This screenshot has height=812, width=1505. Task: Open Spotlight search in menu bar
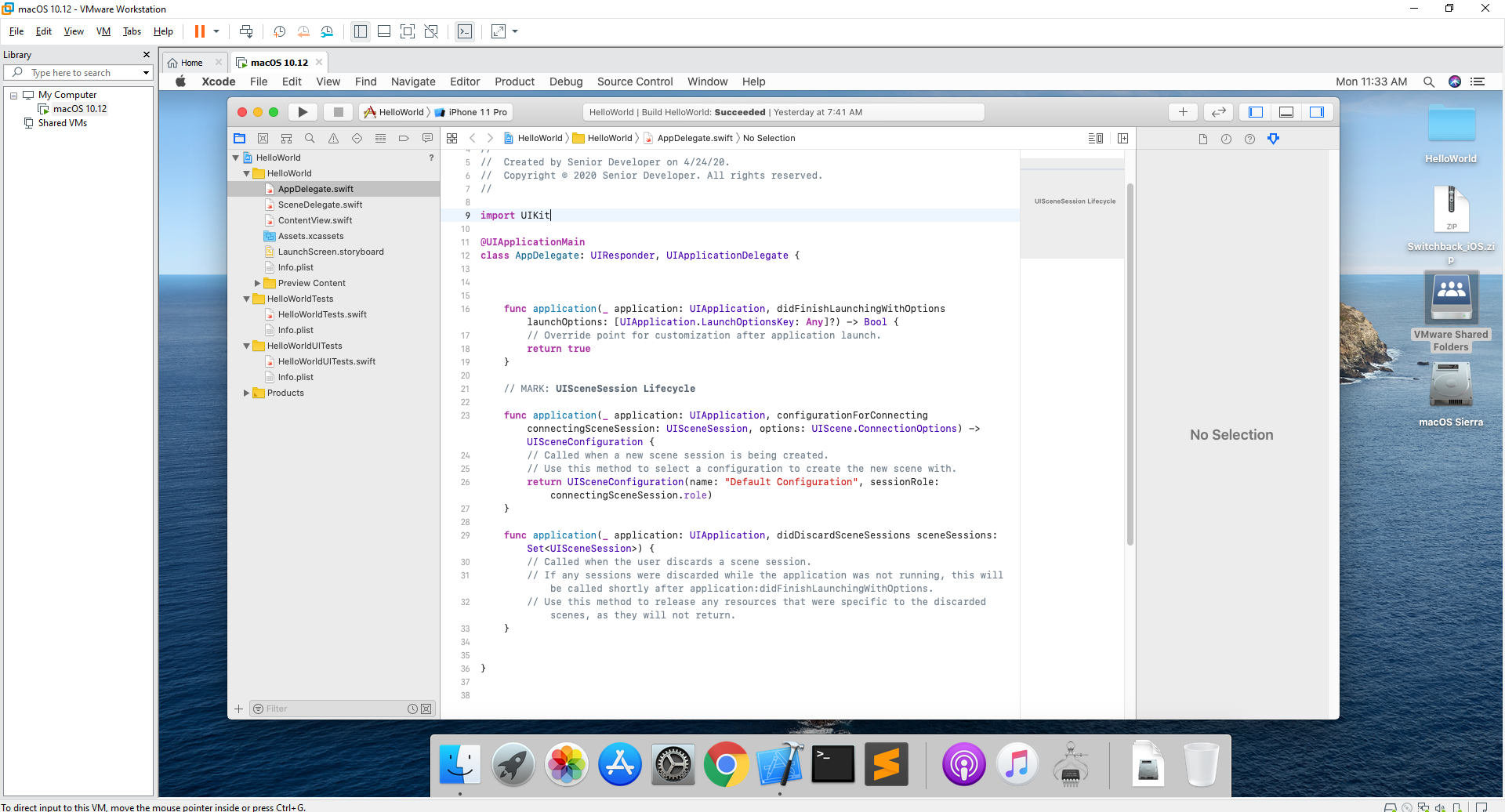click(x=1429, y=82)
